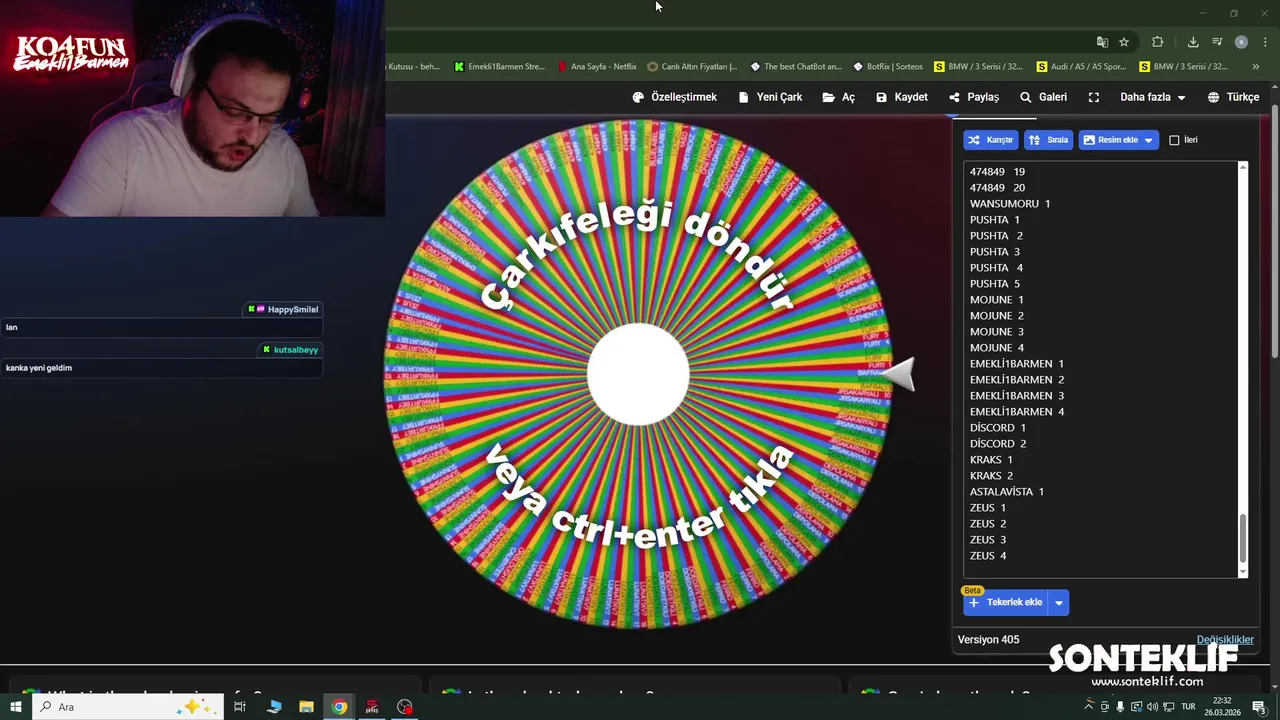Select the 'KRAKS 1' entry line

991,460
